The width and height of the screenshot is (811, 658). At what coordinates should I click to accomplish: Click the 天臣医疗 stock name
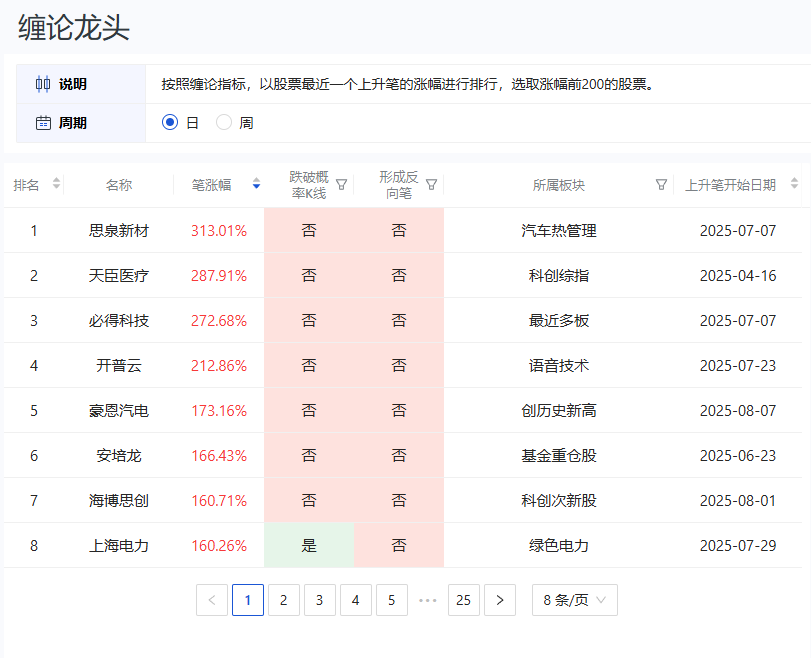tap(120, 275)
